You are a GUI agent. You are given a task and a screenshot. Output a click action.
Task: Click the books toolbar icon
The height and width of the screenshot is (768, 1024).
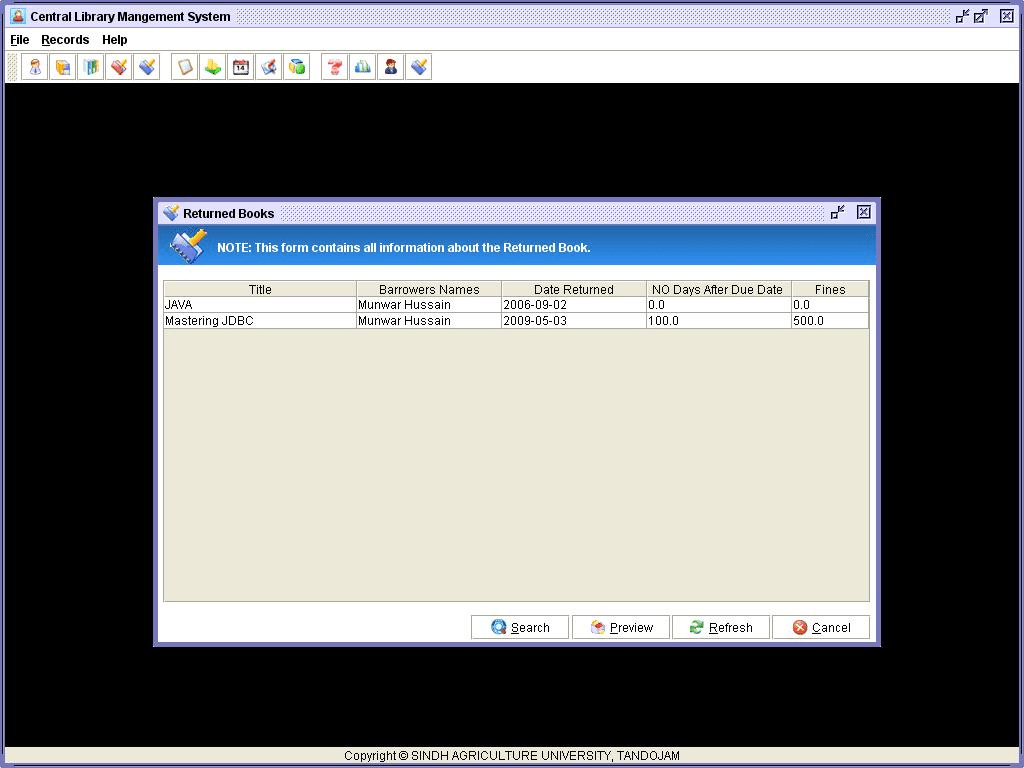point(91,67)
